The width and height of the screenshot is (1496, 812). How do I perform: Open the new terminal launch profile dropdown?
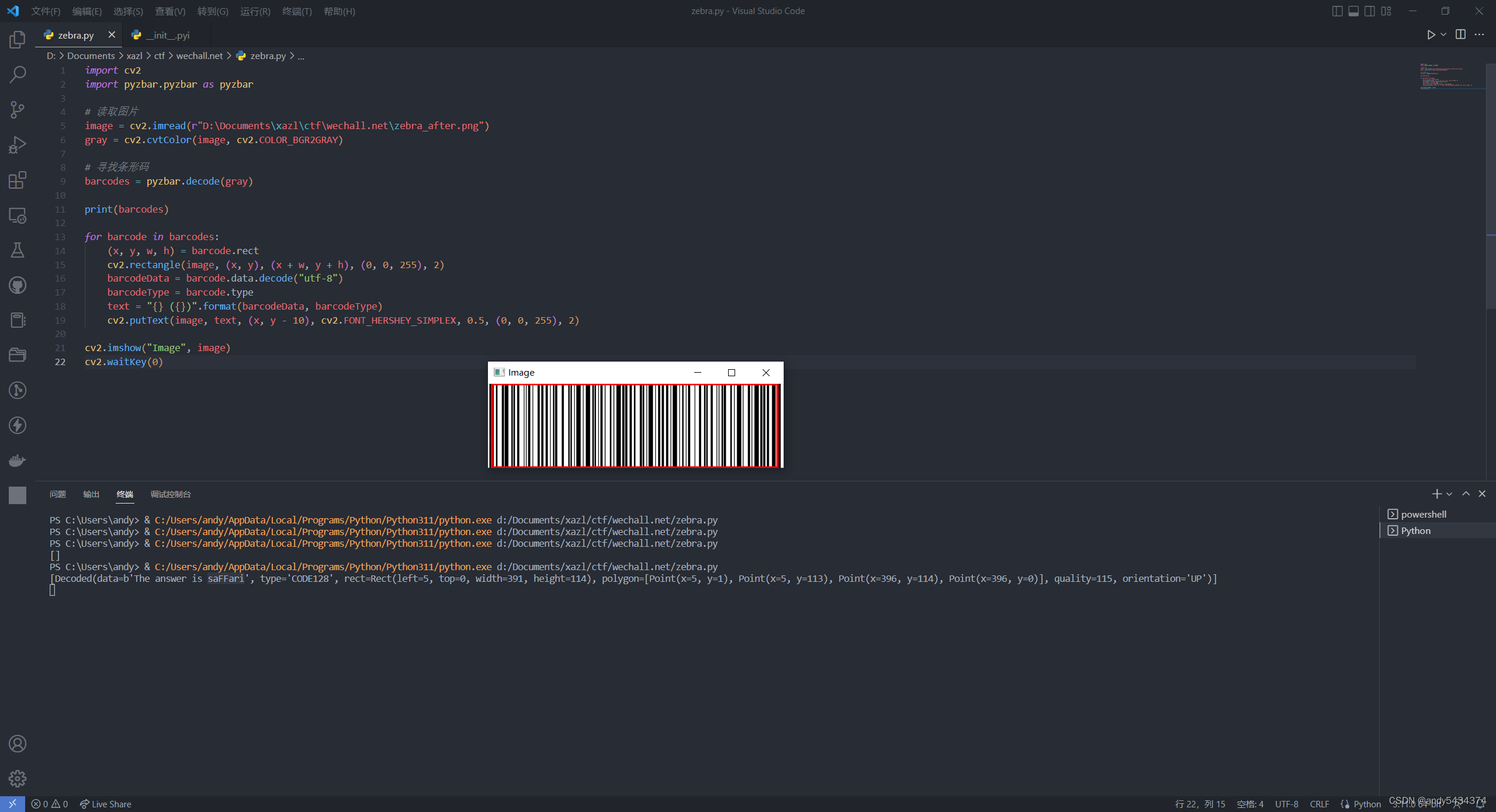[1449, 494]
